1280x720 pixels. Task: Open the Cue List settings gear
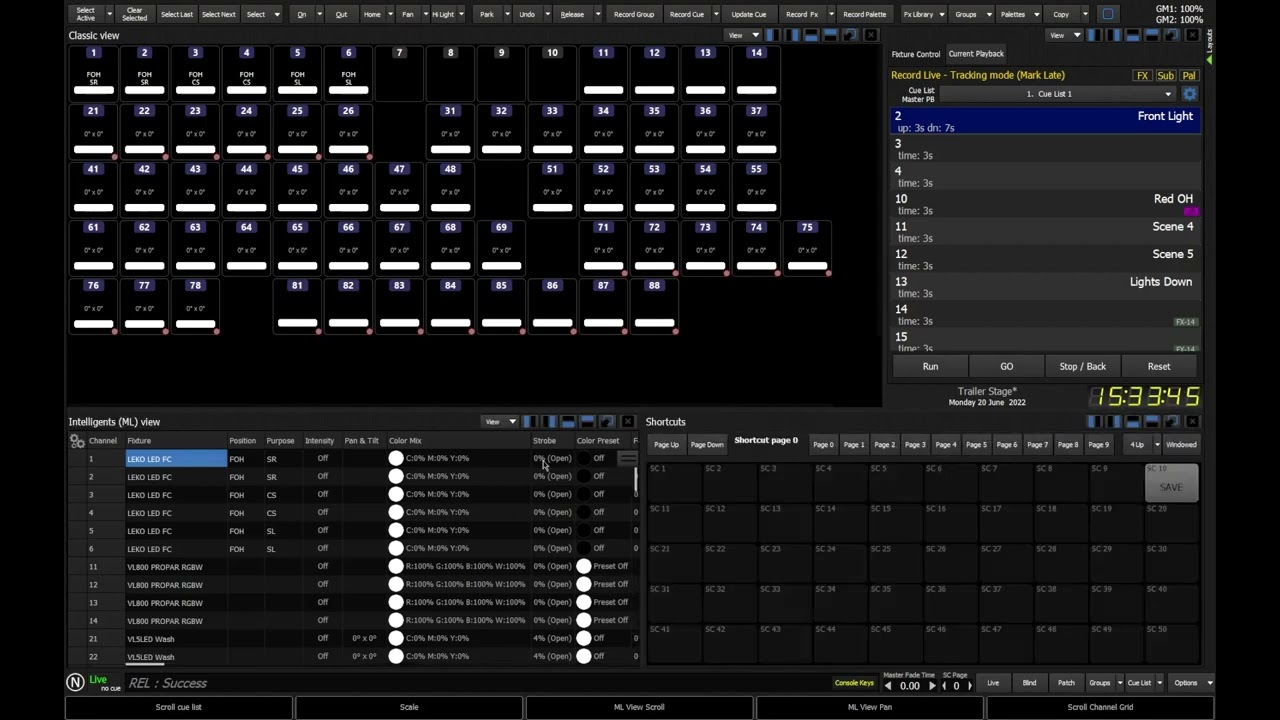1189,94
